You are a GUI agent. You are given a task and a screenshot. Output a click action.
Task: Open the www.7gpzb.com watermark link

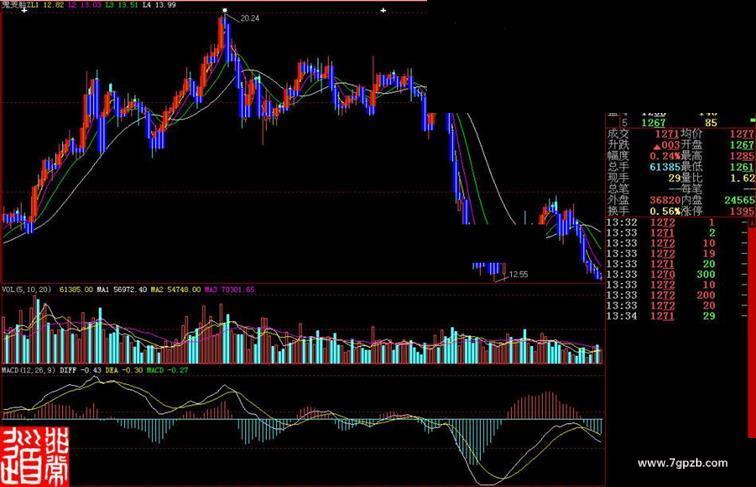[x=682, y=463]
